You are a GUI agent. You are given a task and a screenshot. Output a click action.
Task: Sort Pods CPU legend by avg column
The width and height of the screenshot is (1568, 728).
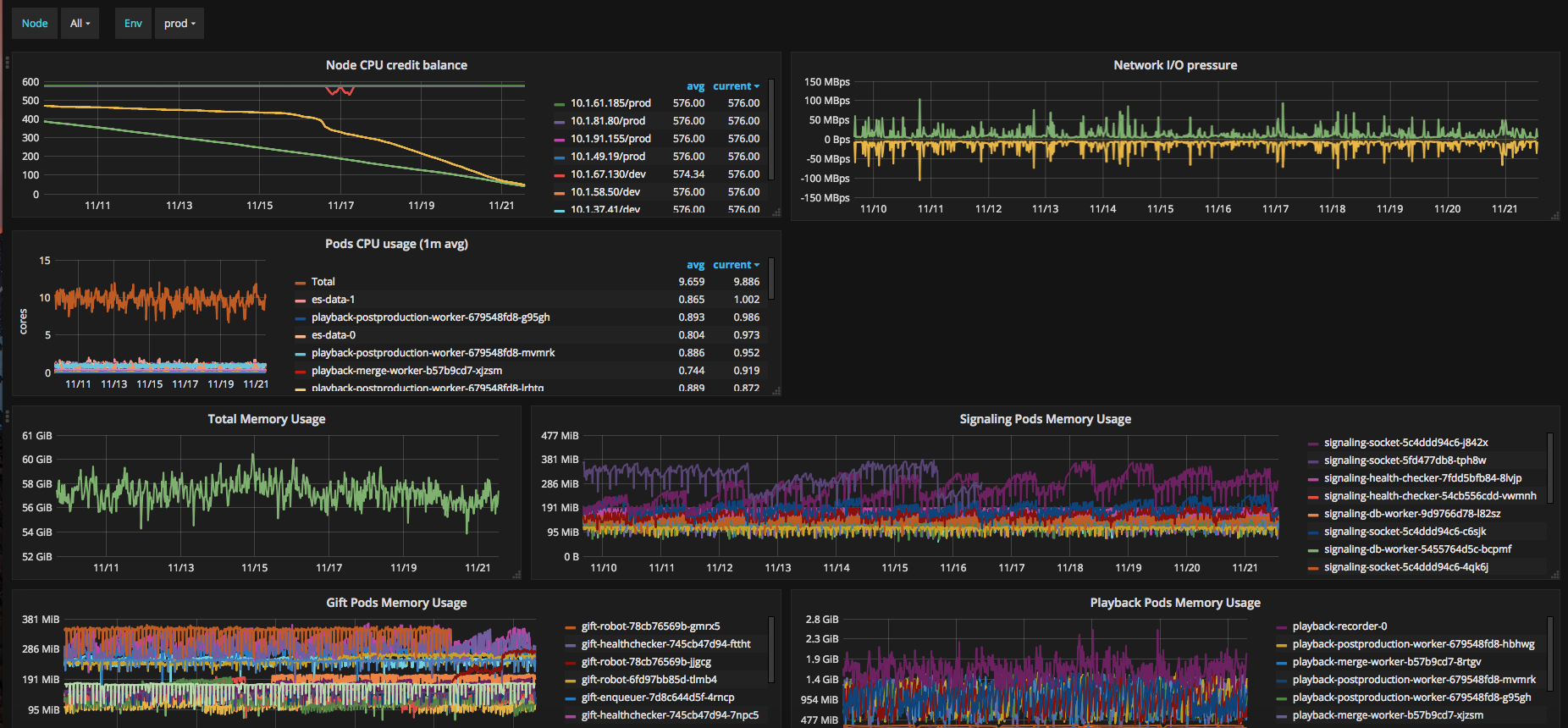coord(695,265)
